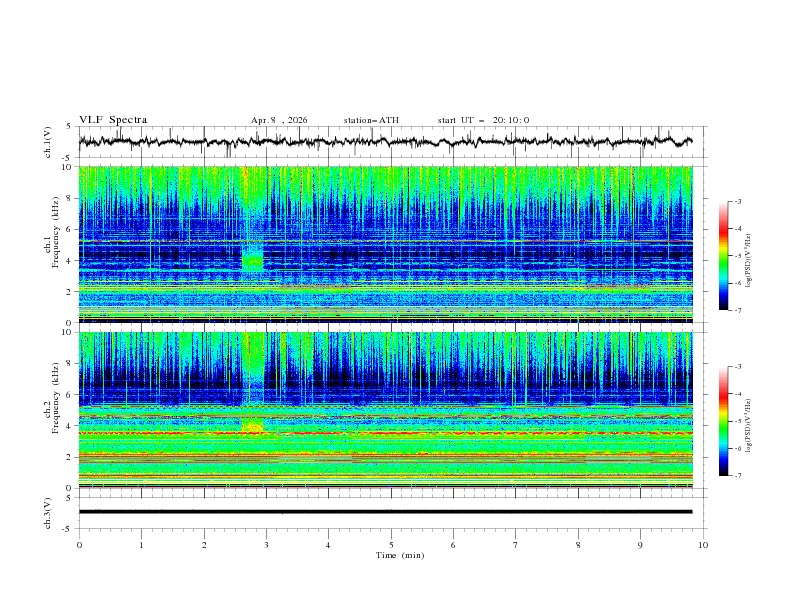Click the "Time (min)" axis title
The height and width of the screenshot is (612, 792).
[400, 555]
